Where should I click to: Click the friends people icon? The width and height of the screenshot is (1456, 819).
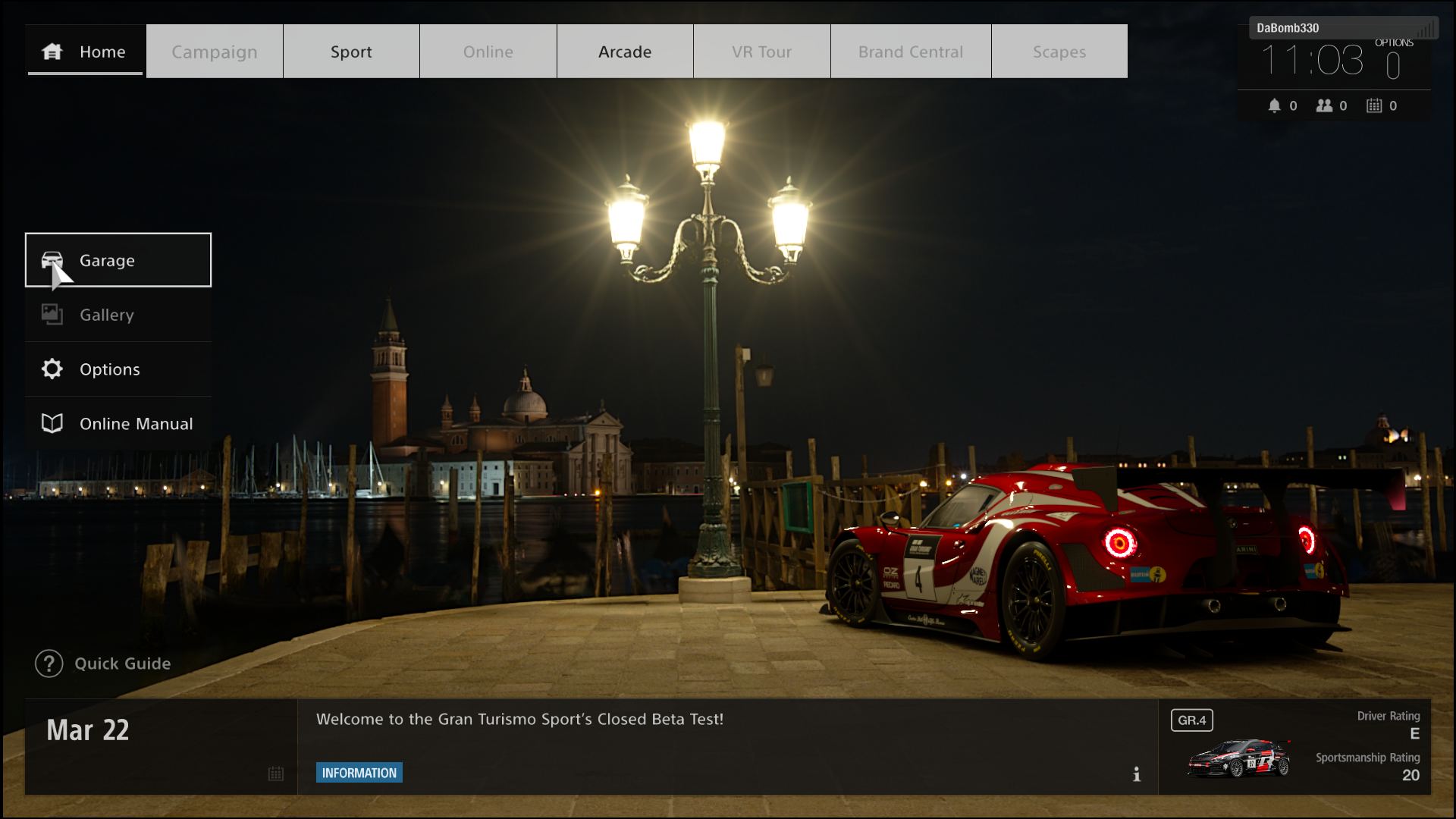pyautogui.click(x=1324, y=106)
